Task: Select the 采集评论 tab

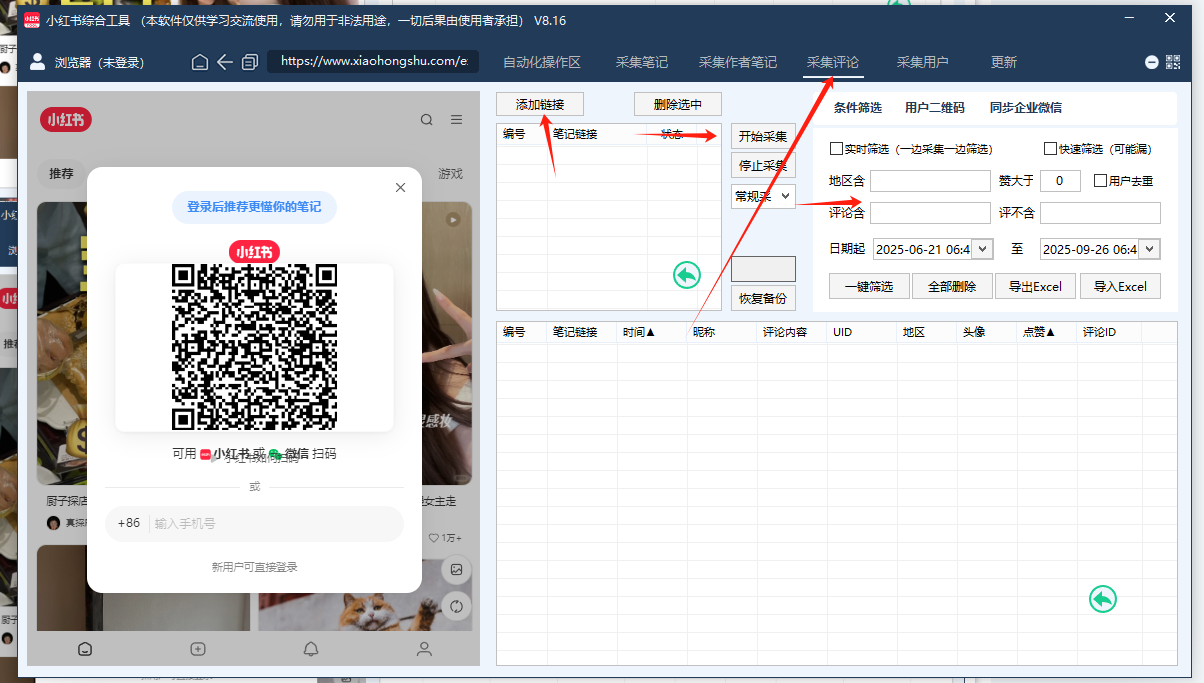Action: click(x=832, y=62)
